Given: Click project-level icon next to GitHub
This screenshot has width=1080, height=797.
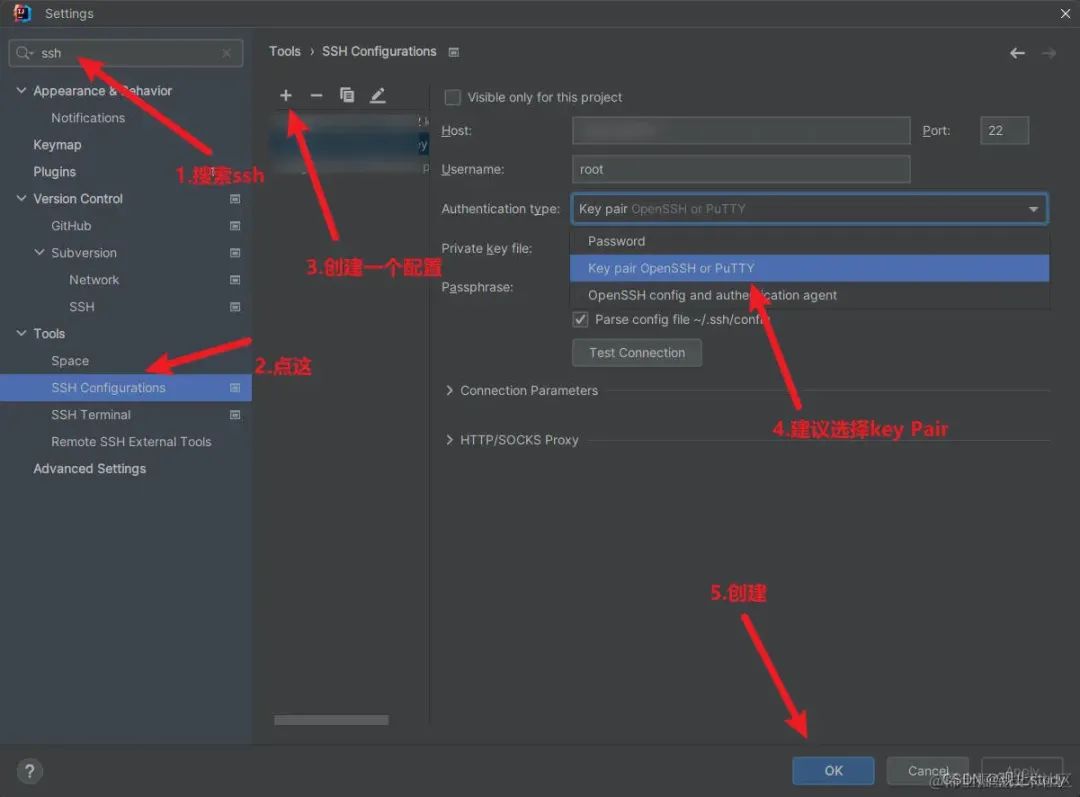Looking at the screenshot, I should (235, 226).
